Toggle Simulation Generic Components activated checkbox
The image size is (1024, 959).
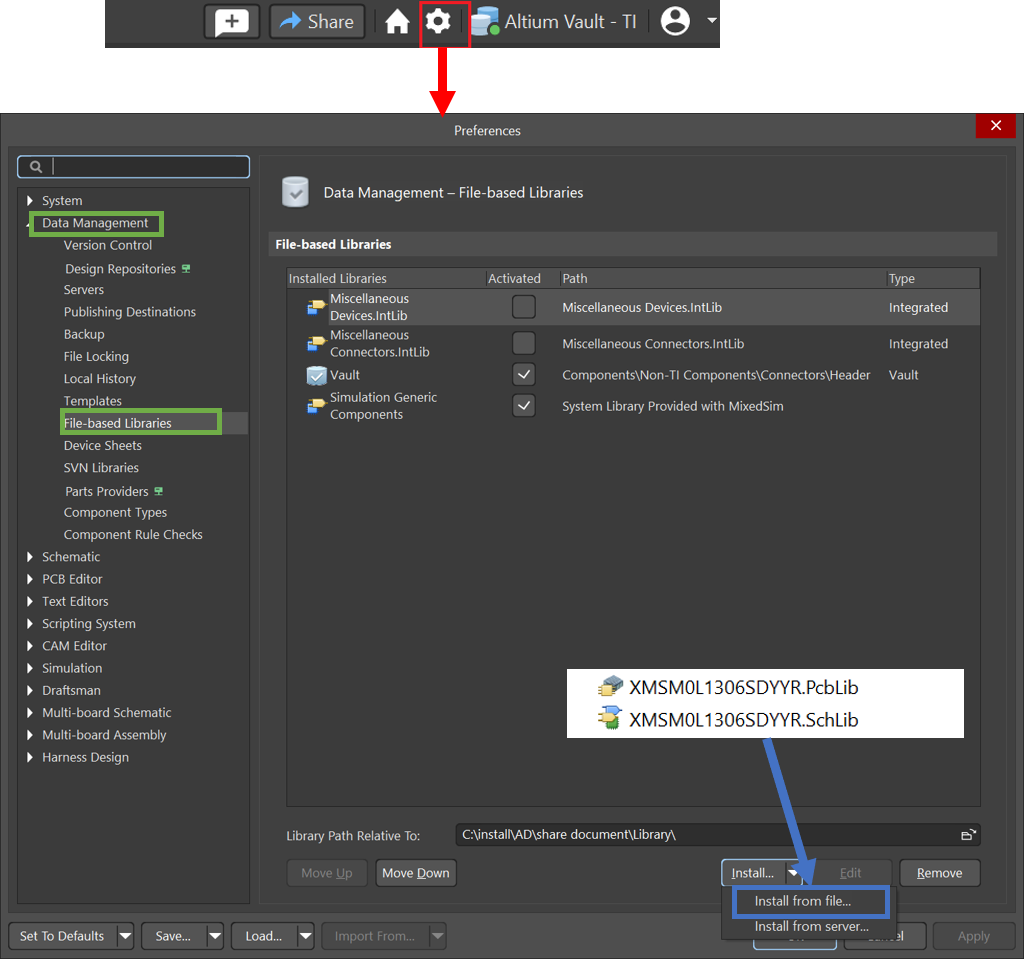tap(524, 406)
